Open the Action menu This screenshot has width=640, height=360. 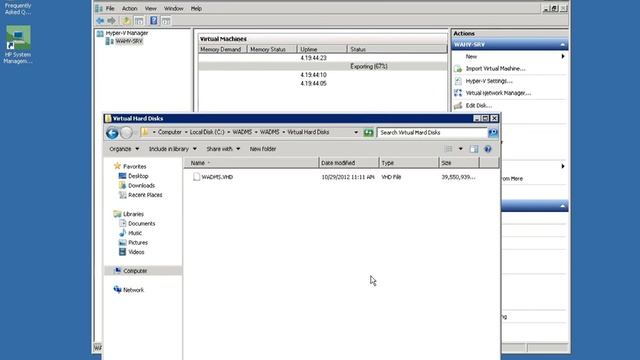point(130,8)
